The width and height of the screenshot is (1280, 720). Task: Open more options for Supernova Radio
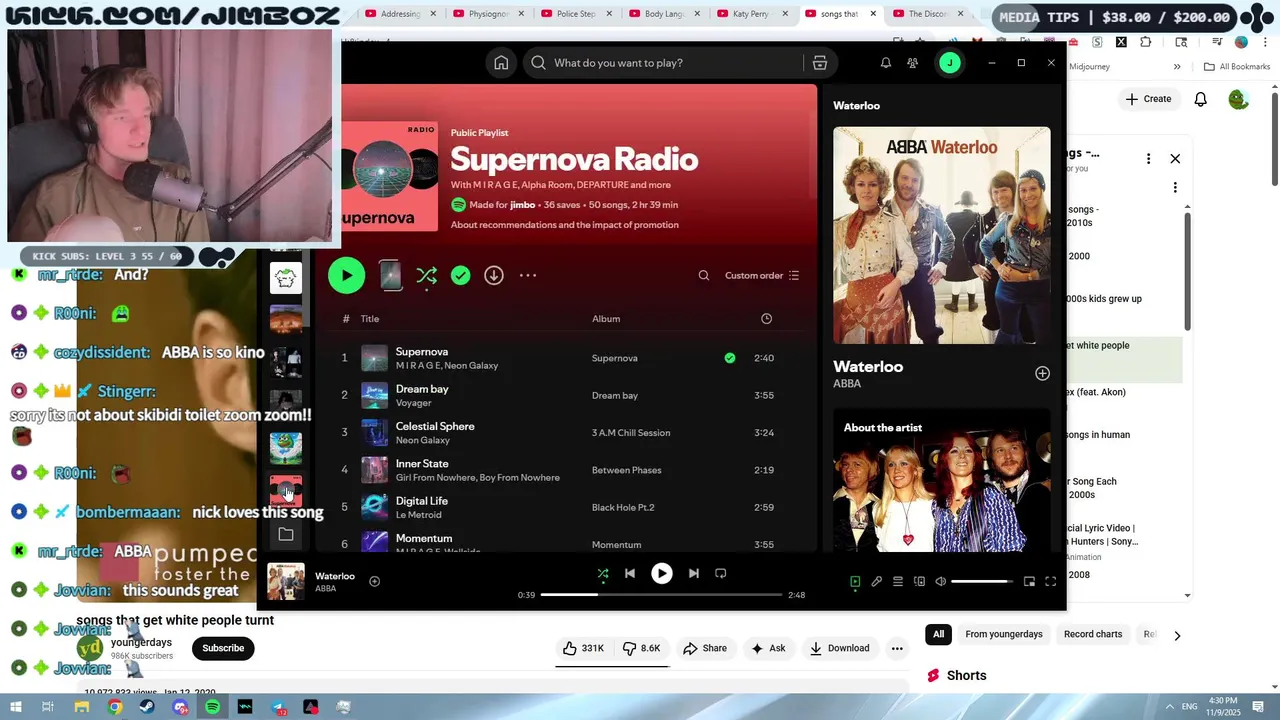click(528, 275)
